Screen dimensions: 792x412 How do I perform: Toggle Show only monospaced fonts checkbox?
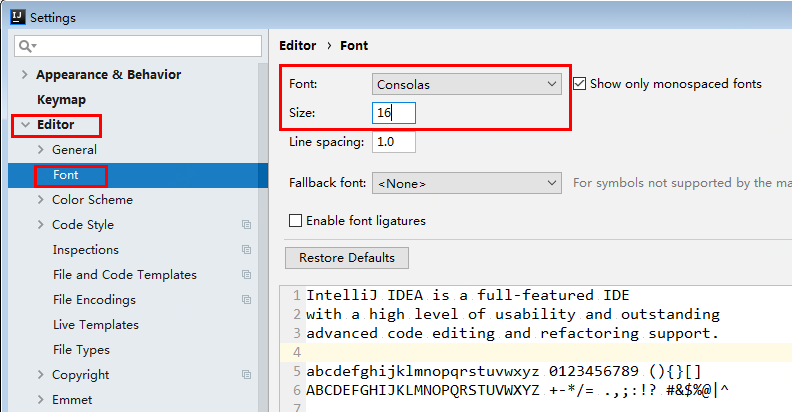[x=579, y=84]
